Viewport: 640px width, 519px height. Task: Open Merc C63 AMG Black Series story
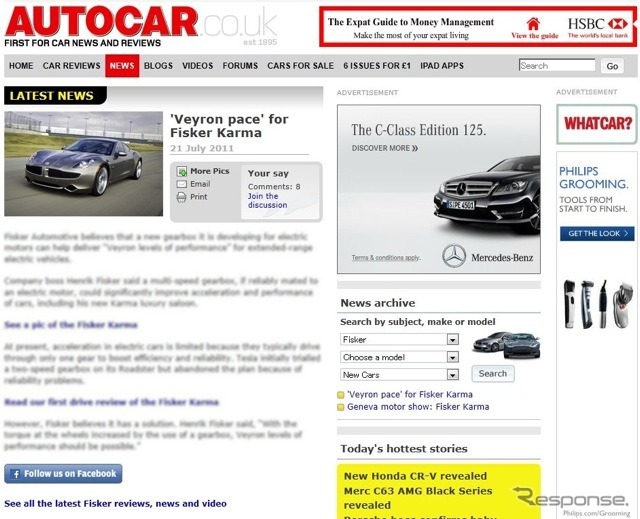(x=418, y=498)
